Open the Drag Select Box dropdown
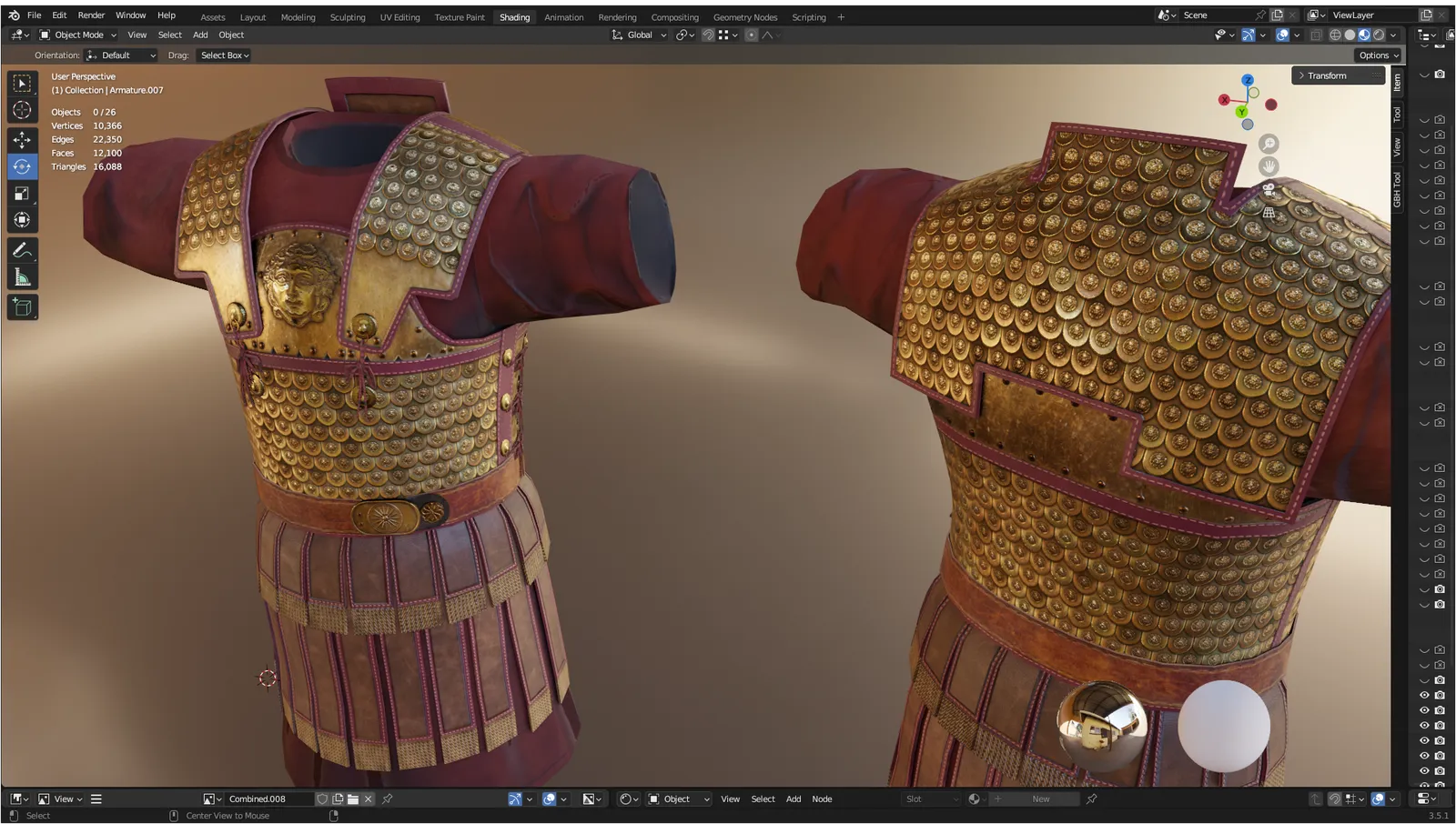 point(224,55)
